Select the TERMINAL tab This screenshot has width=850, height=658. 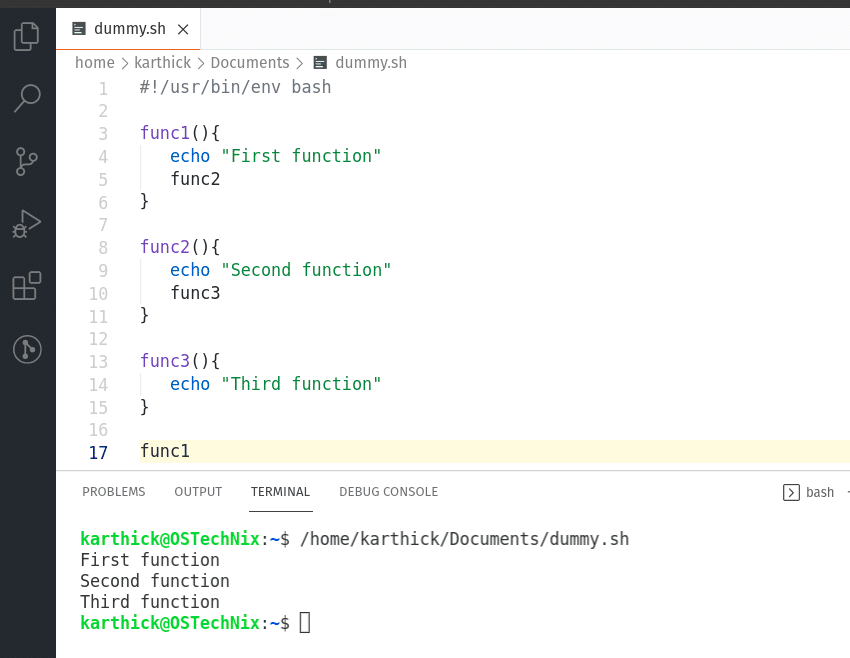(x=280, y=491)
